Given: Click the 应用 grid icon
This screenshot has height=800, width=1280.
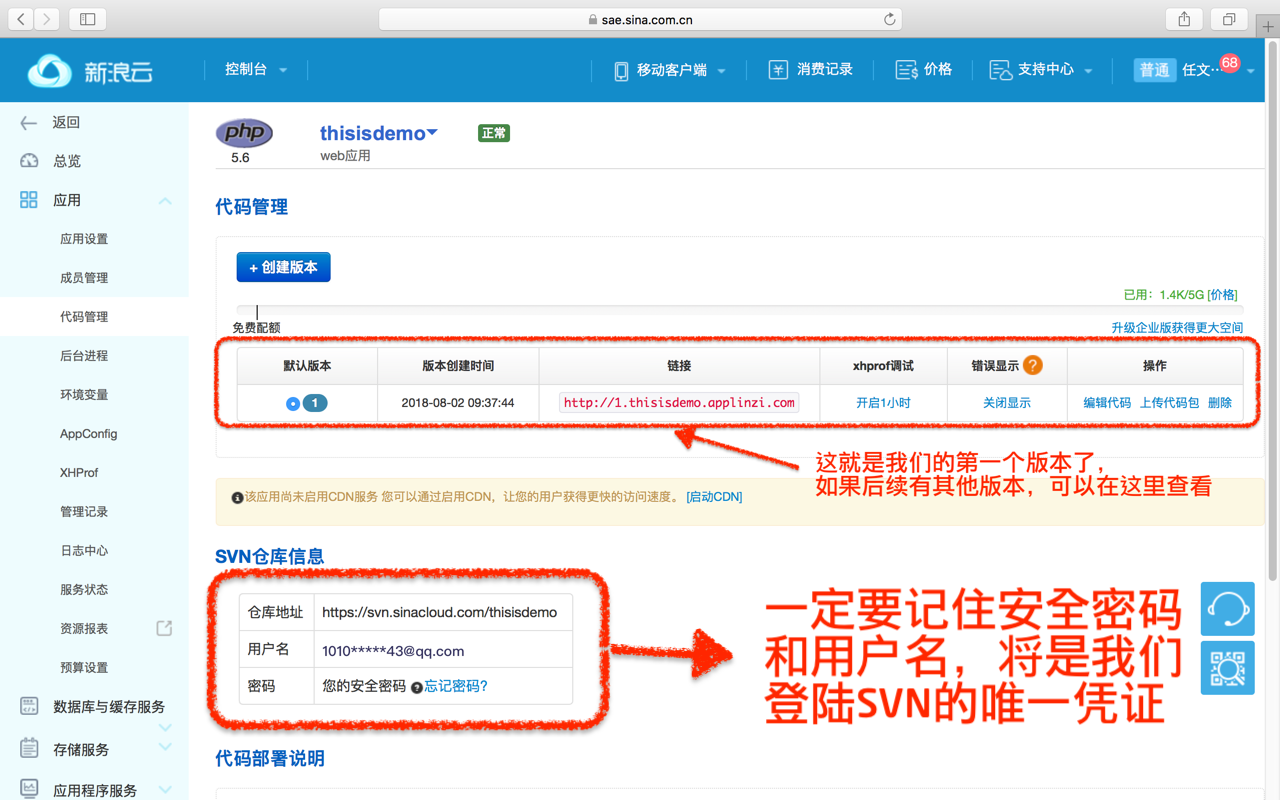Looking at the screenshot, I should coord(29,200).
